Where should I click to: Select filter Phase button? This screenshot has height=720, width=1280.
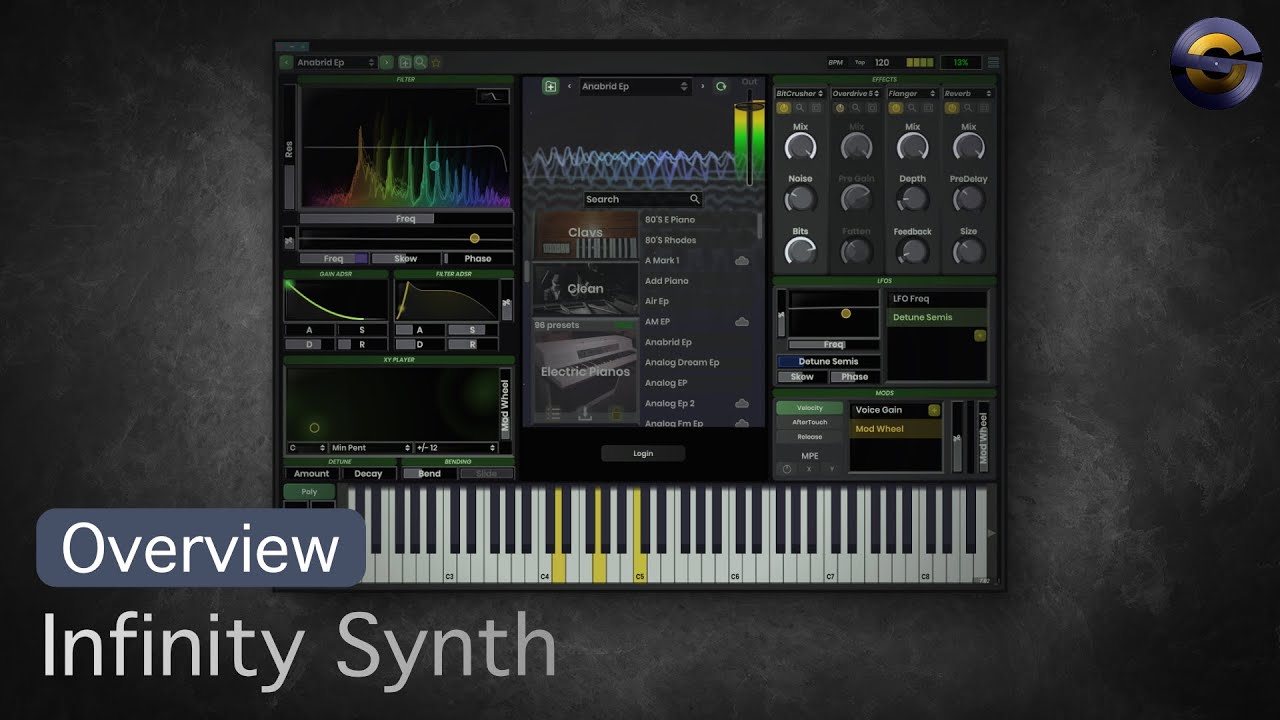pos(478,258)
